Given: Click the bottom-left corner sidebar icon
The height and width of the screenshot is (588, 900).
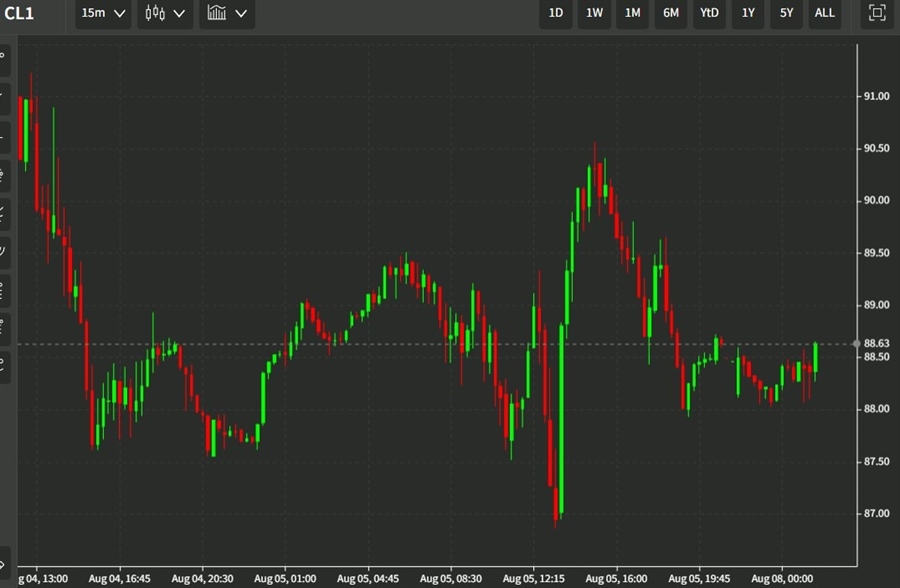Looking at the screenshot, I should tap(4, 564).
